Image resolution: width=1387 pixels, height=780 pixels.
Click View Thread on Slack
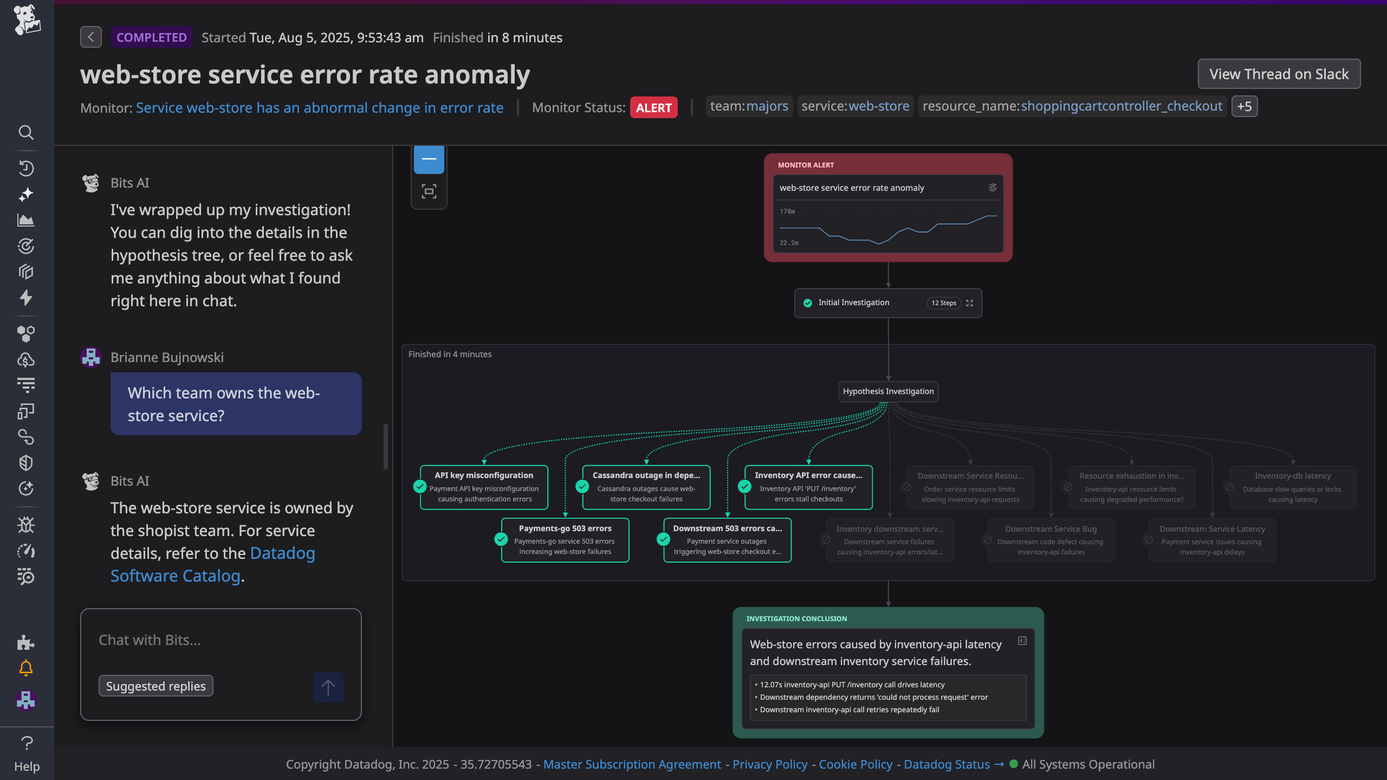tap(1279, 74)
